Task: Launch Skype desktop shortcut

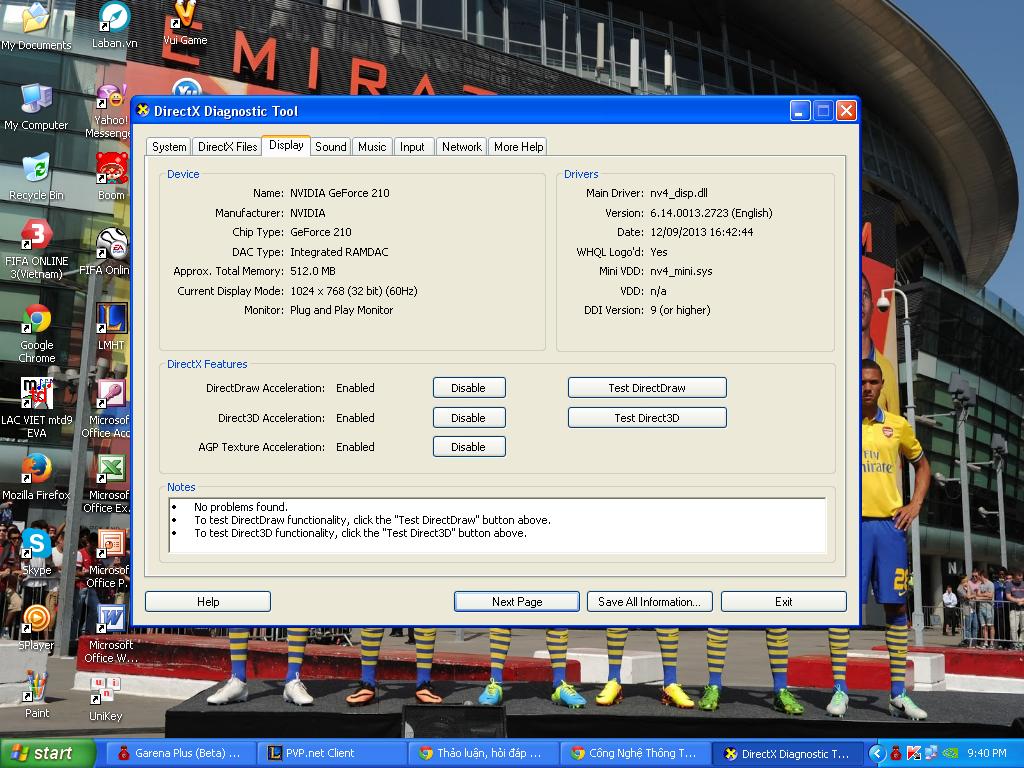Action: tap(37, 552)
